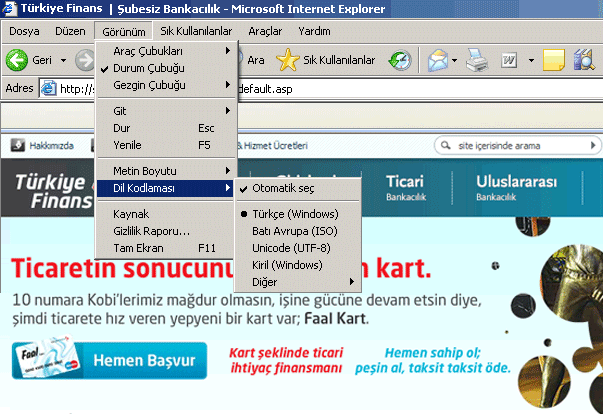Screen dimensions: 603x414
Task: Expand the Araç Çubukları submenu
Action: [x=165, y=51]
